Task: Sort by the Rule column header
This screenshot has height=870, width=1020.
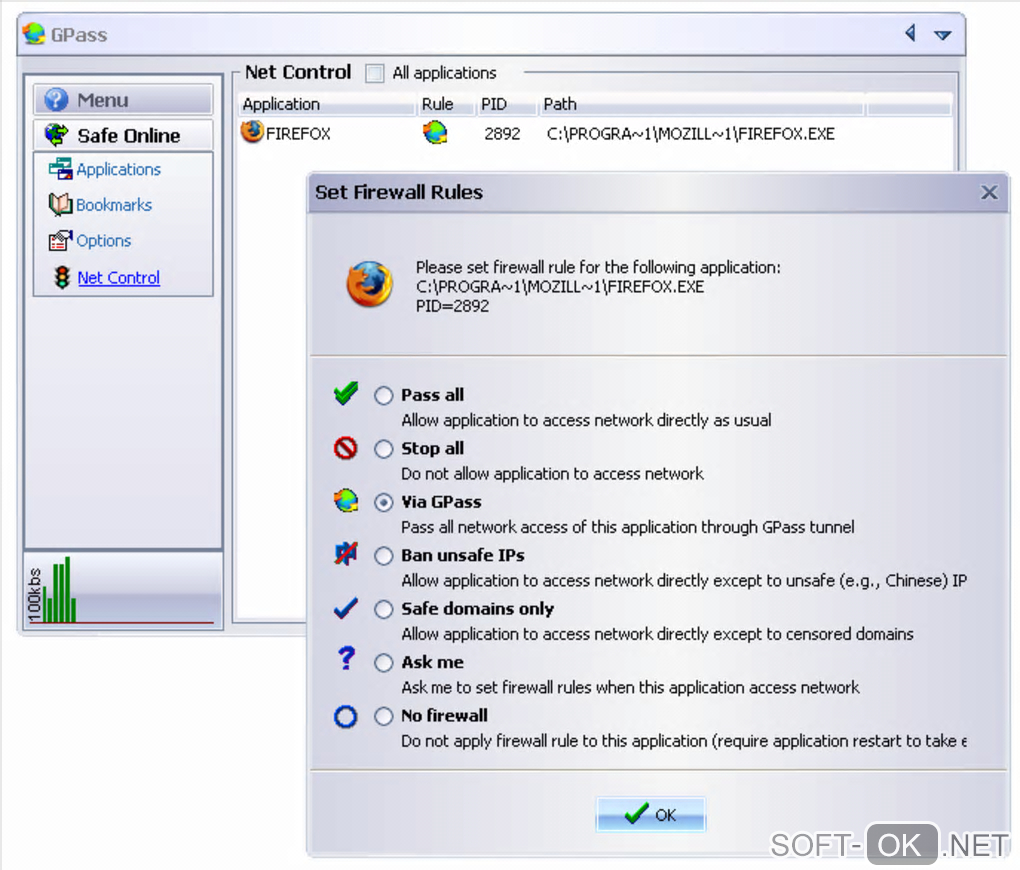Action: (x=446, y=104)
